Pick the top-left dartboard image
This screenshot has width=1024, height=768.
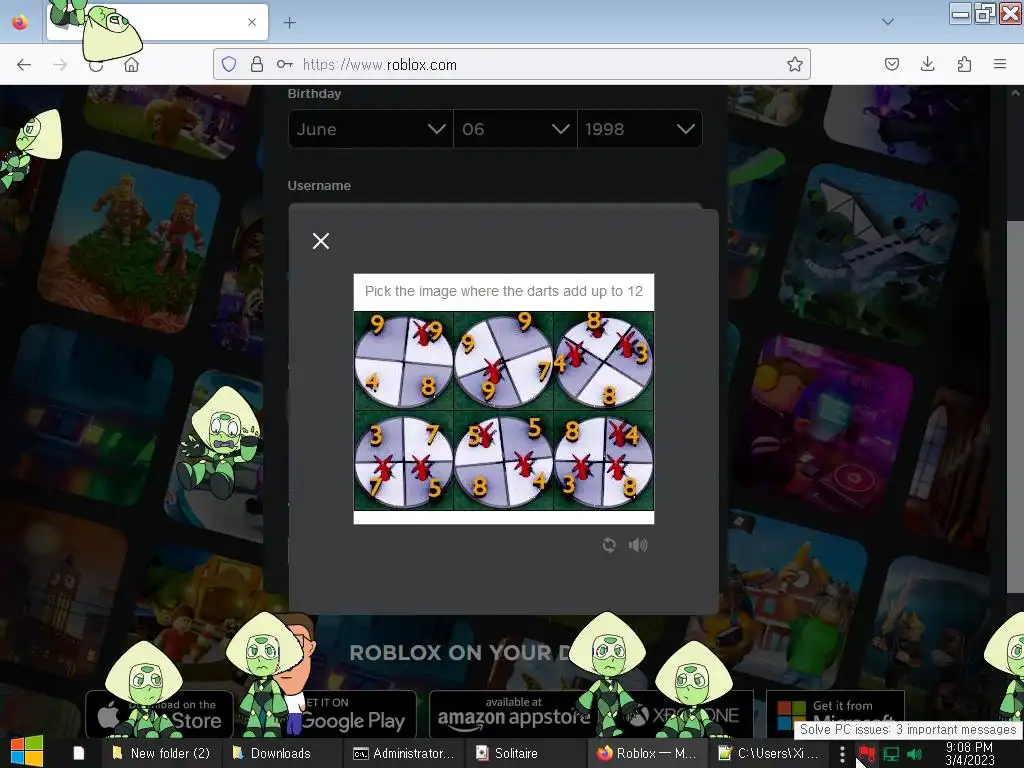pos(404,361)
